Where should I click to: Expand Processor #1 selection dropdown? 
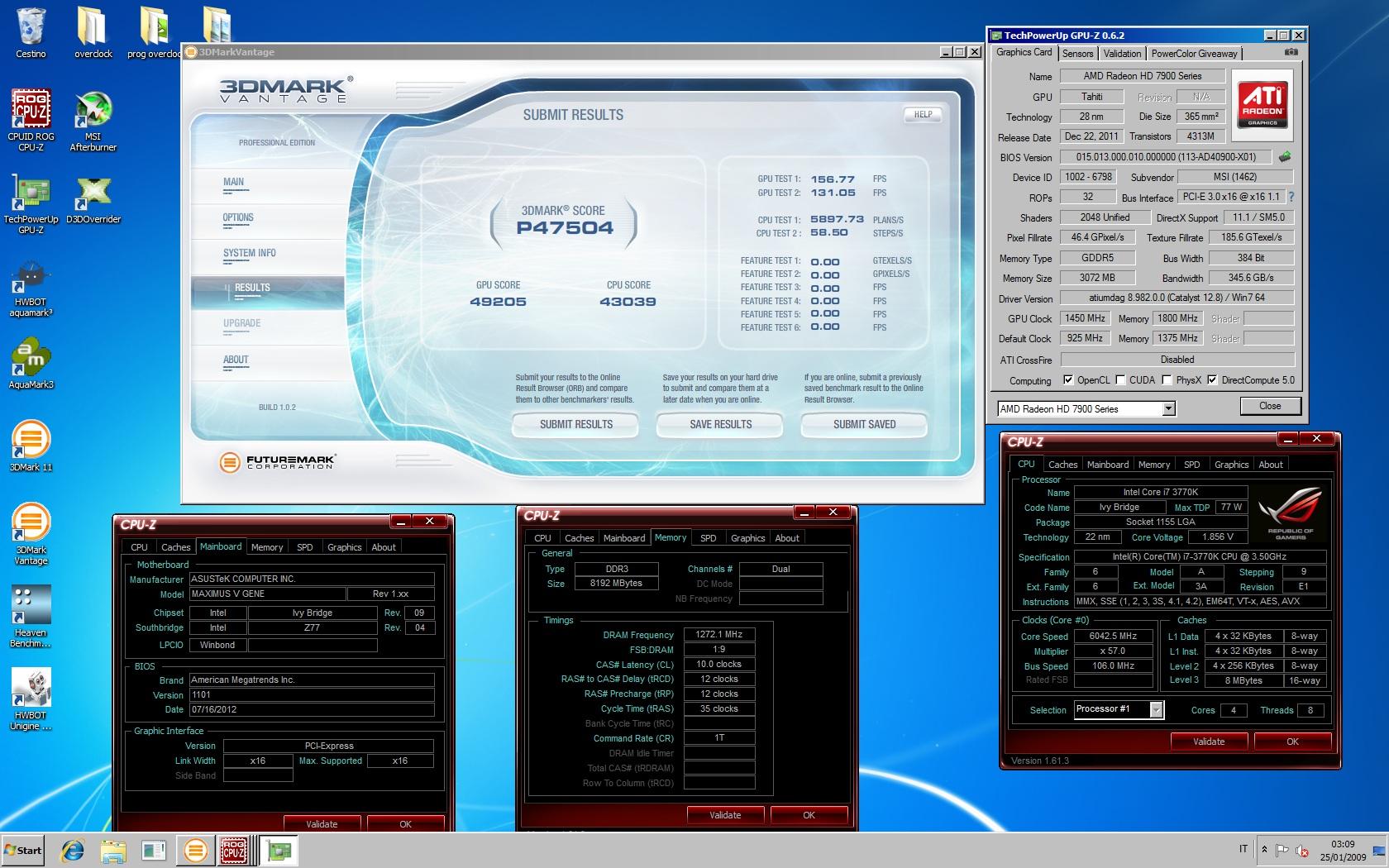1156,709
